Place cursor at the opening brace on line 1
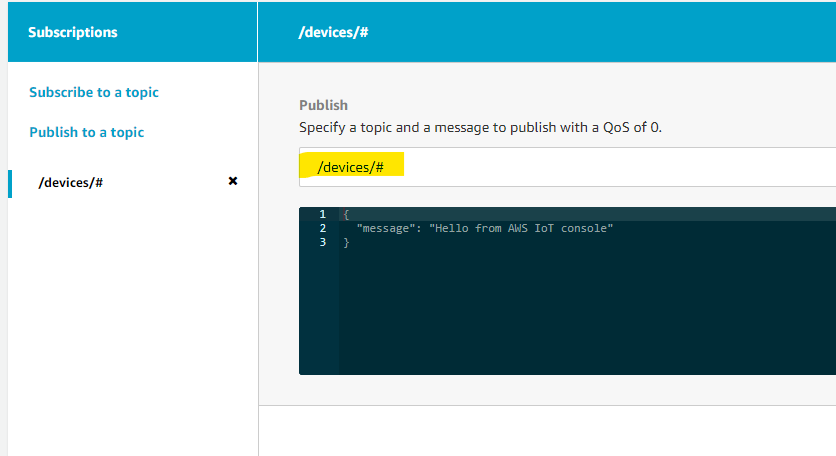This screenshot has width=836, height=456. (345, 215)
